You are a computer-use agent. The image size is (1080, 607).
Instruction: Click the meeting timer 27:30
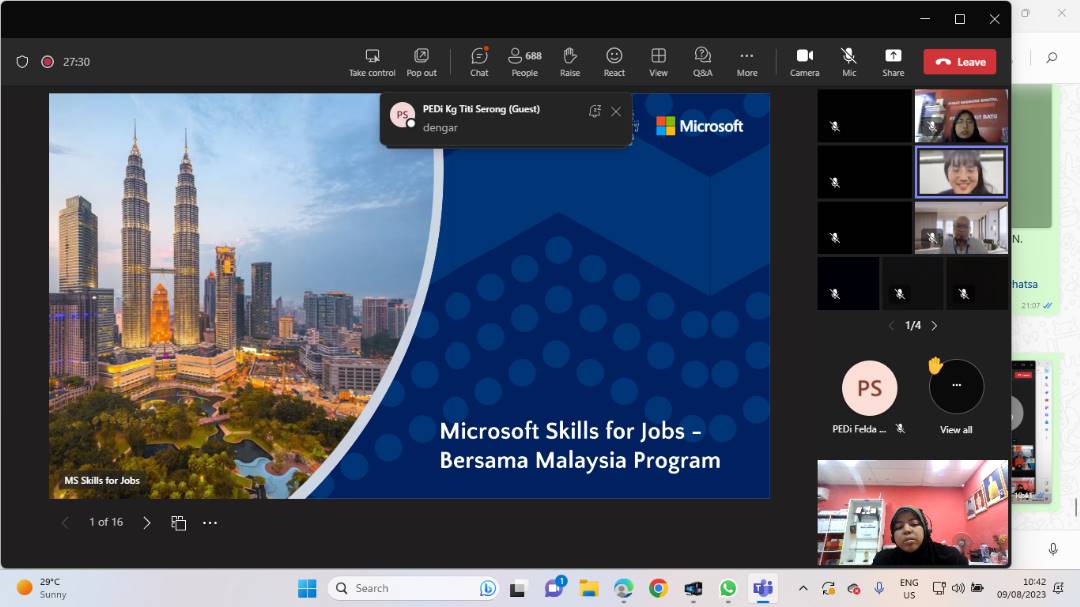click(76, 62)
